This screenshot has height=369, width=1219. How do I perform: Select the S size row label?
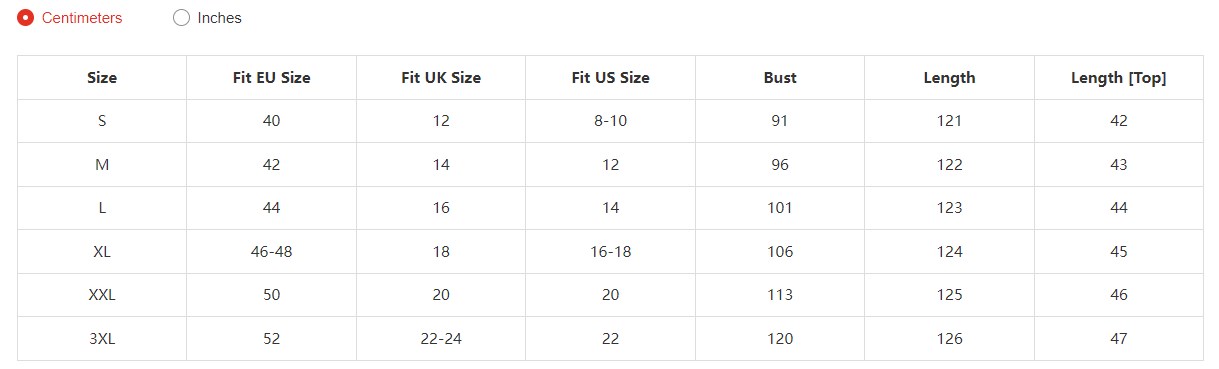pyautogui.click(x=102, y=121)
